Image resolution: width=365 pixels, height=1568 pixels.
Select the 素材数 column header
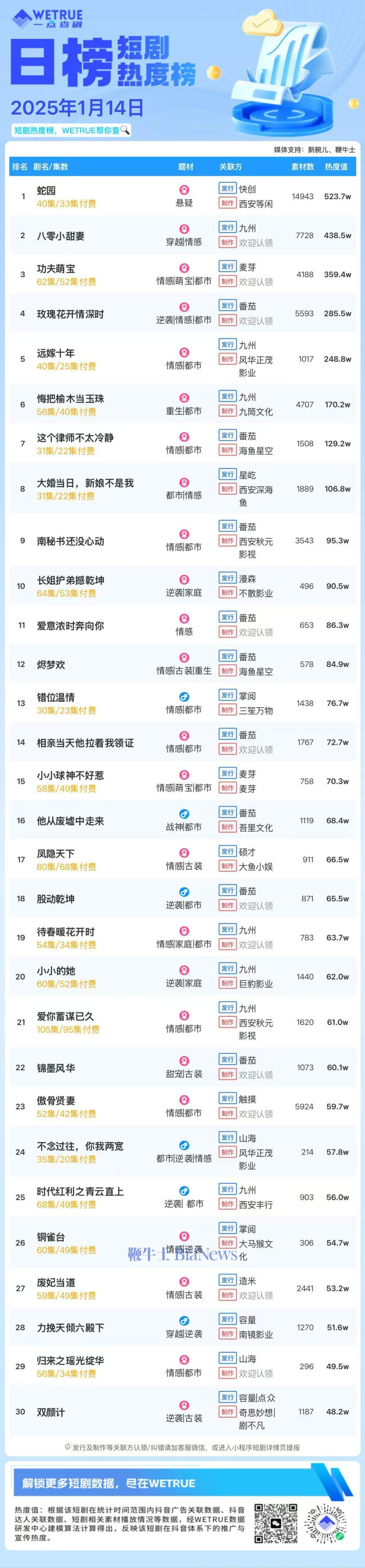(x=302, y=166)
